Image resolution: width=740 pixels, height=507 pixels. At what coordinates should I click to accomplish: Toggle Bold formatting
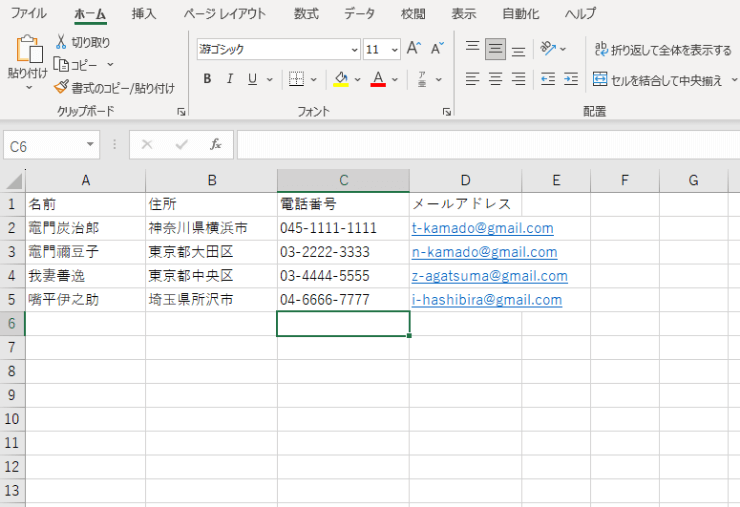point(207,79)
